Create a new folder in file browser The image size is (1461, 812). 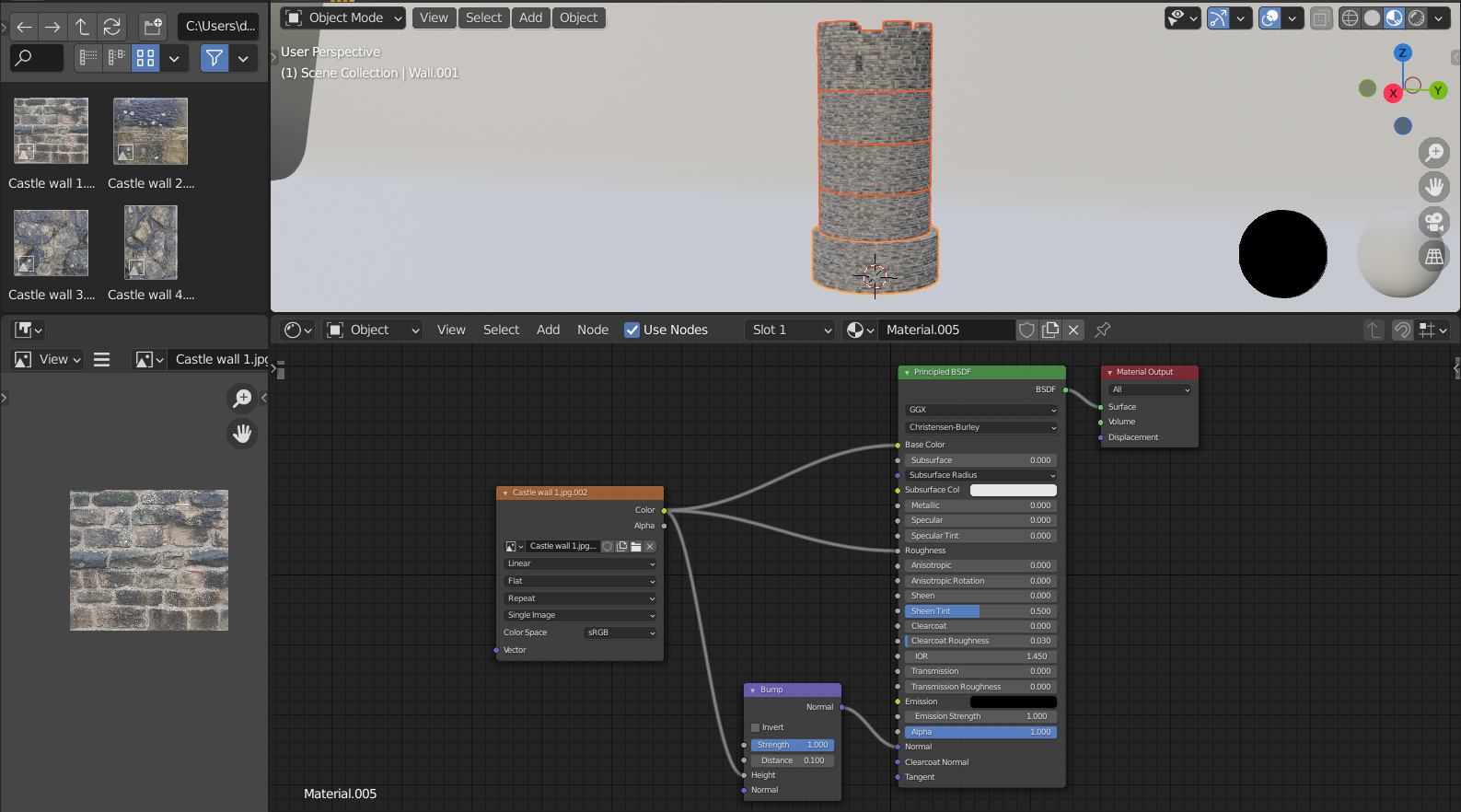click(153, 27)
